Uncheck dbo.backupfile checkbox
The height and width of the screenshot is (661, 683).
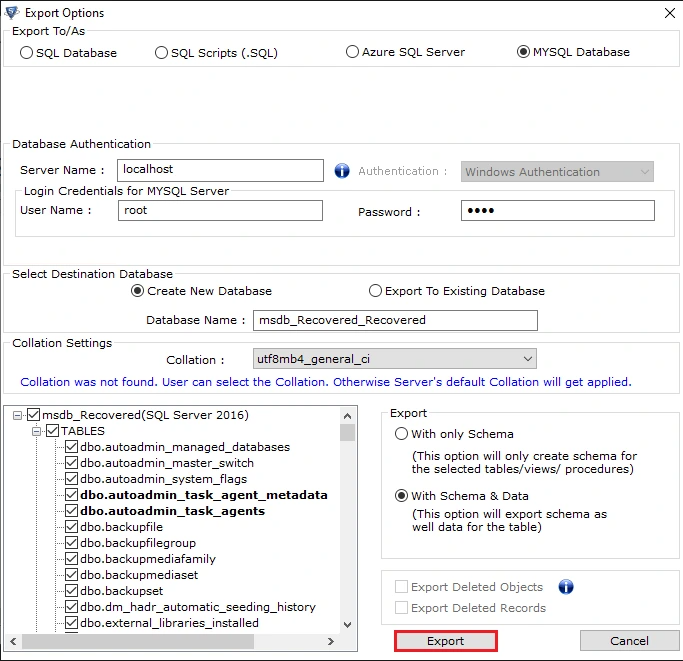(x=71, y=527)
